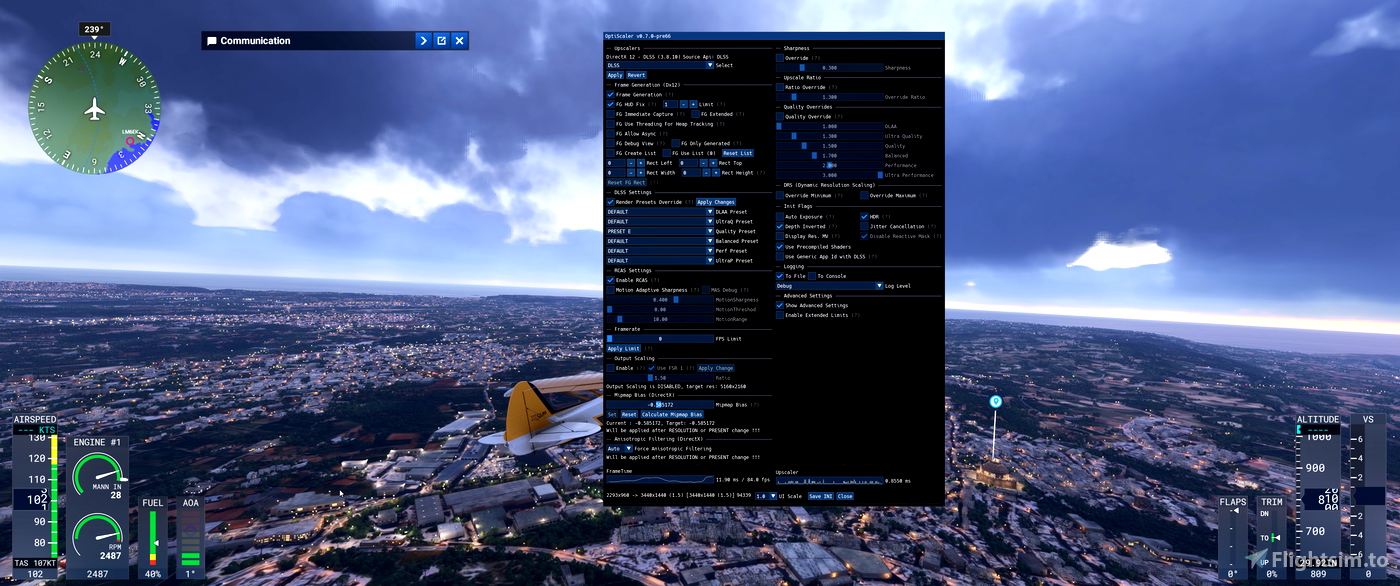Disable Show Advanced Settings

point(779,305)
